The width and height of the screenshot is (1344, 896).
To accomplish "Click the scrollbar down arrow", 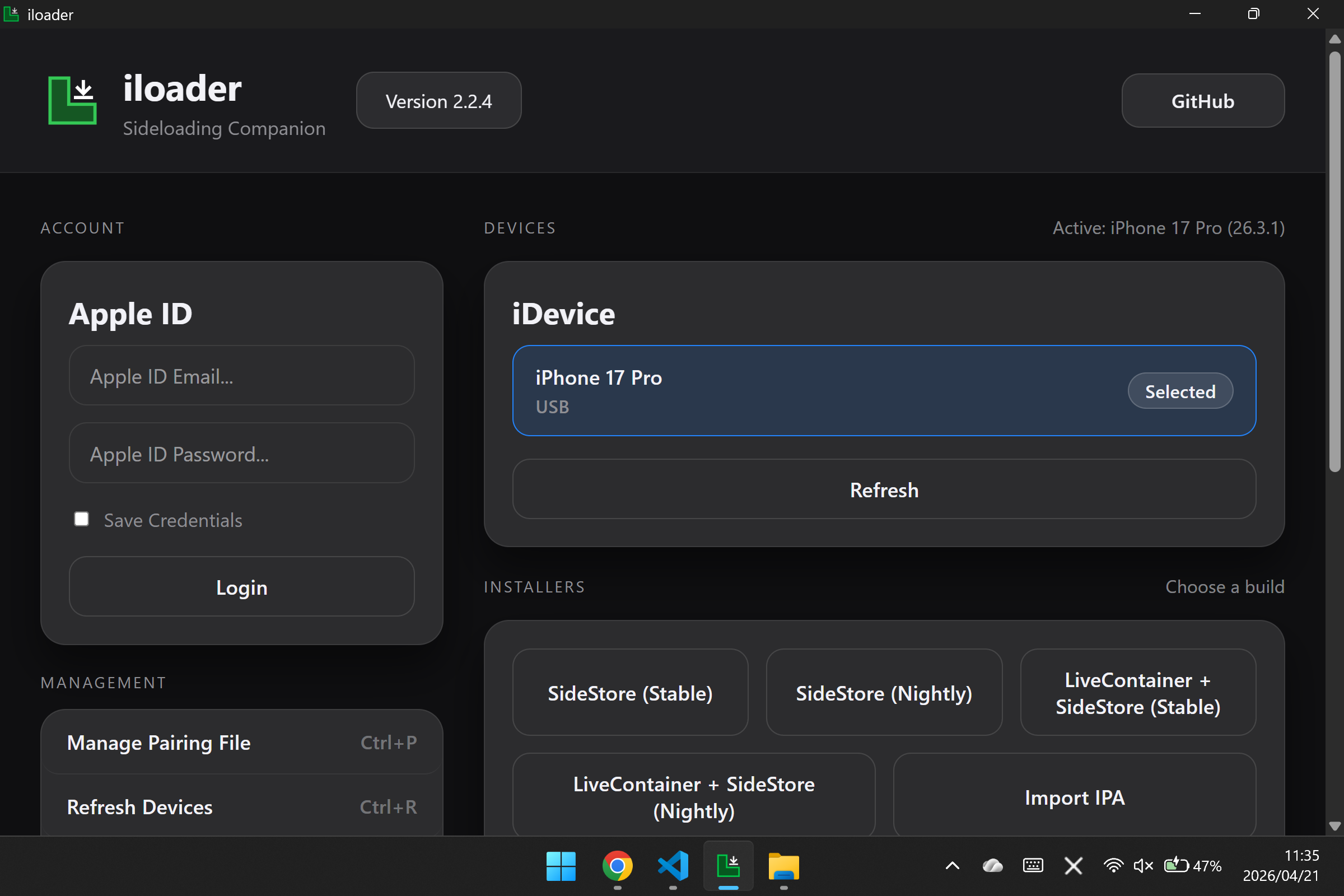I will [1334, 825].
